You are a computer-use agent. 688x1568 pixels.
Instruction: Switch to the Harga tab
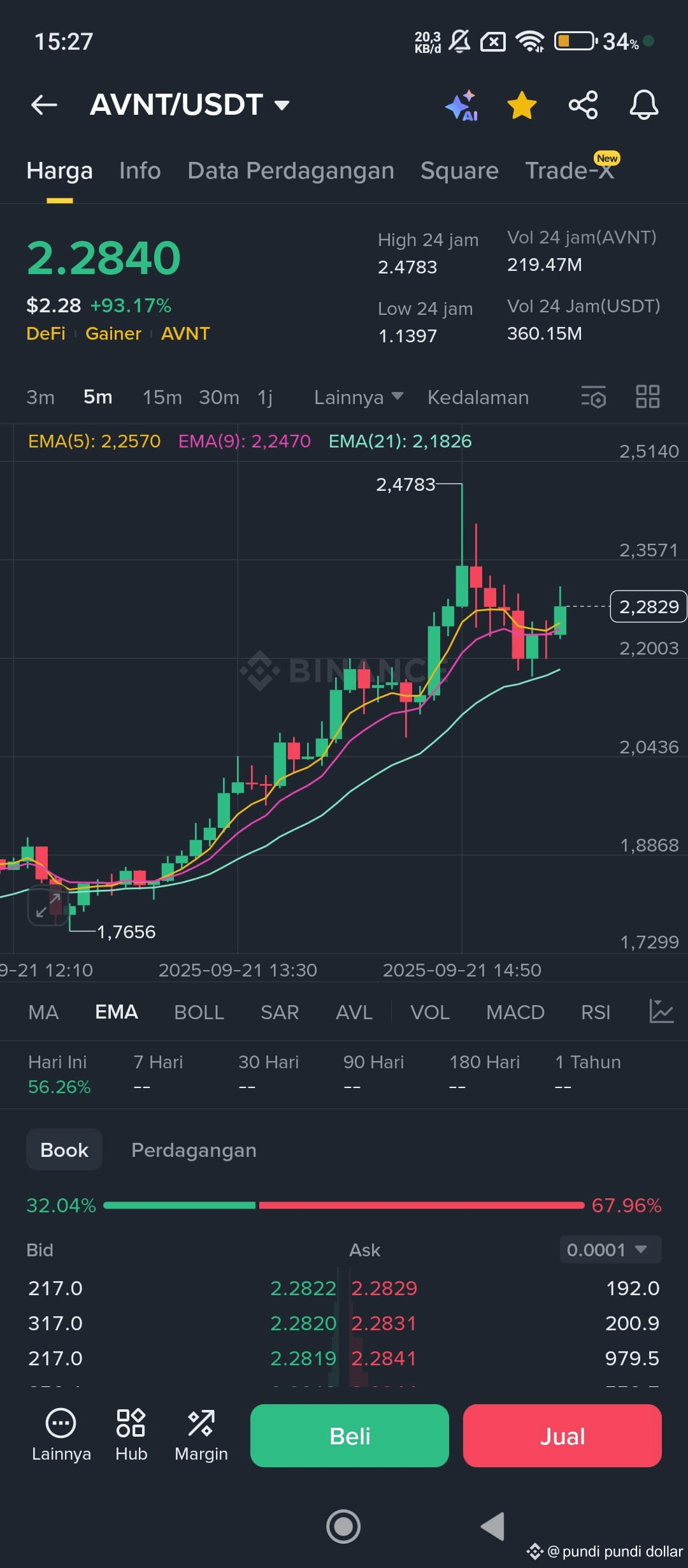(x=60, y=171)
